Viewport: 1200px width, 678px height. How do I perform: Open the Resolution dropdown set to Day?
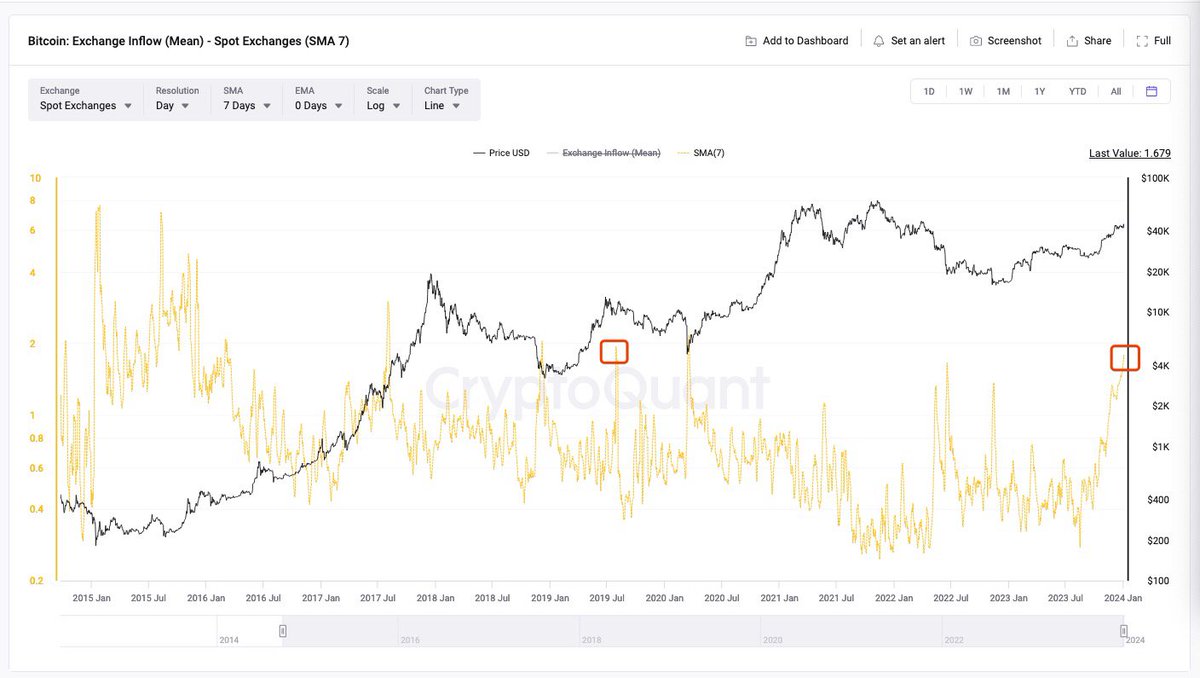[x=177, y=99]
